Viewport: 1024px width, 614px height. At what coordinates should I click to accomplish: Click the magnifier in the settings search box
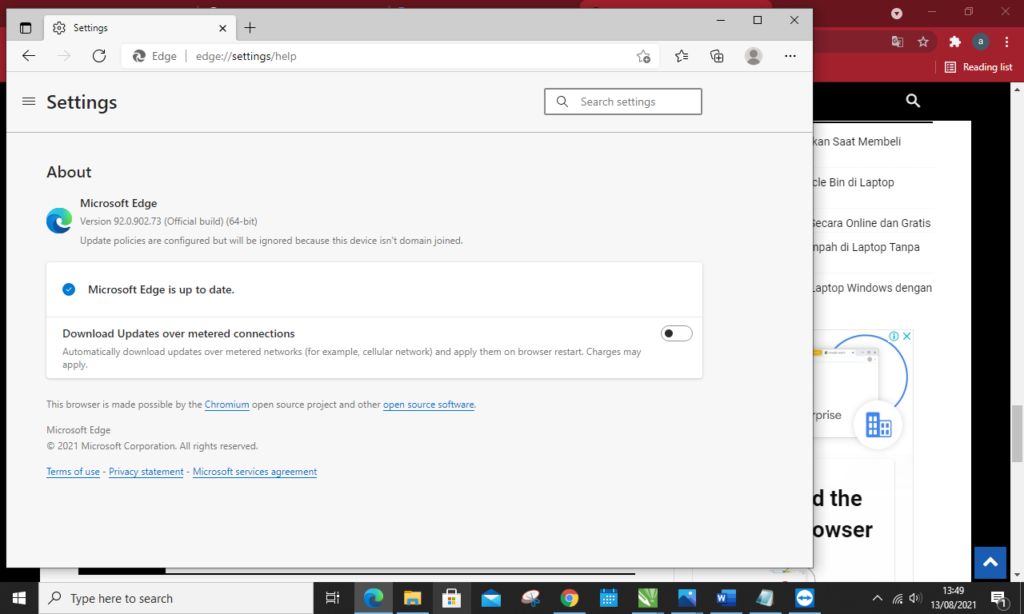click(561, 101)
